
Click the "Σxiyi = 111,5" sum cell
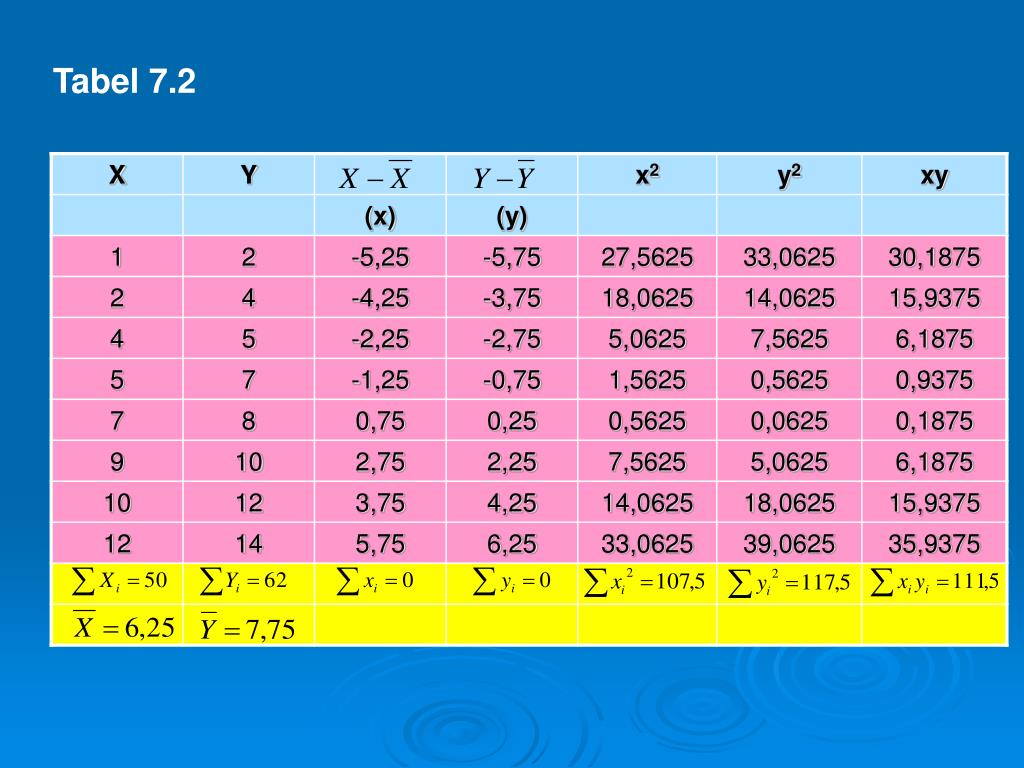pos(935,582)
